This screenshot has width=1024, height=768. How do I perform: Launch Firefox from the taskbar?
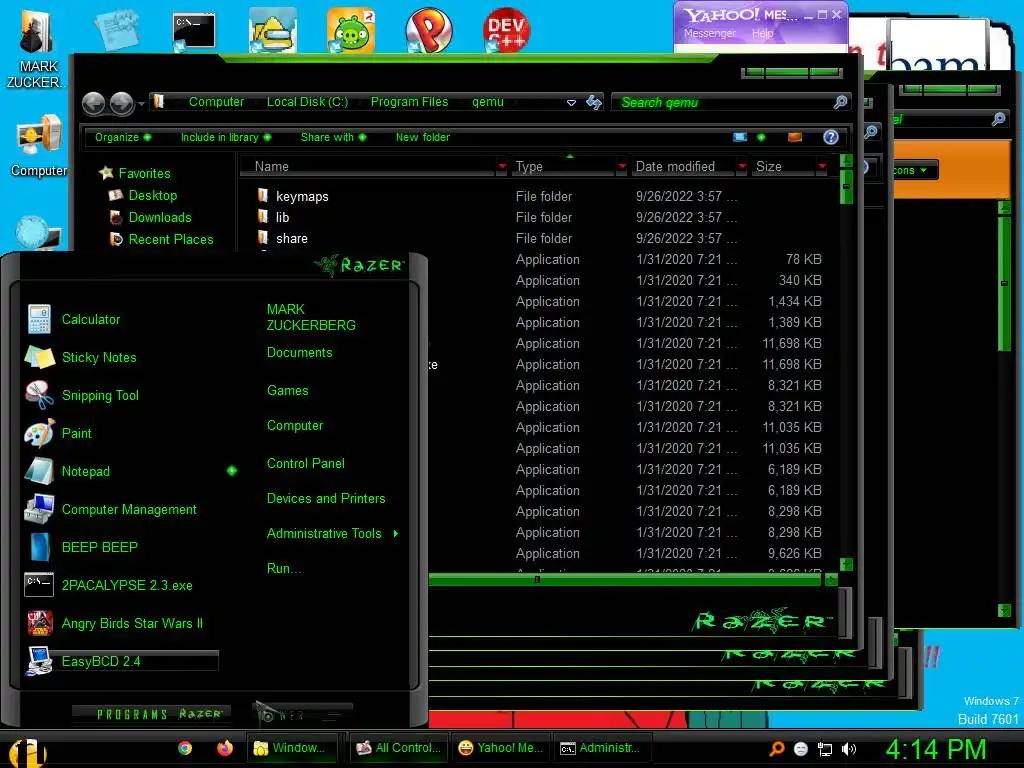(225, 748)
